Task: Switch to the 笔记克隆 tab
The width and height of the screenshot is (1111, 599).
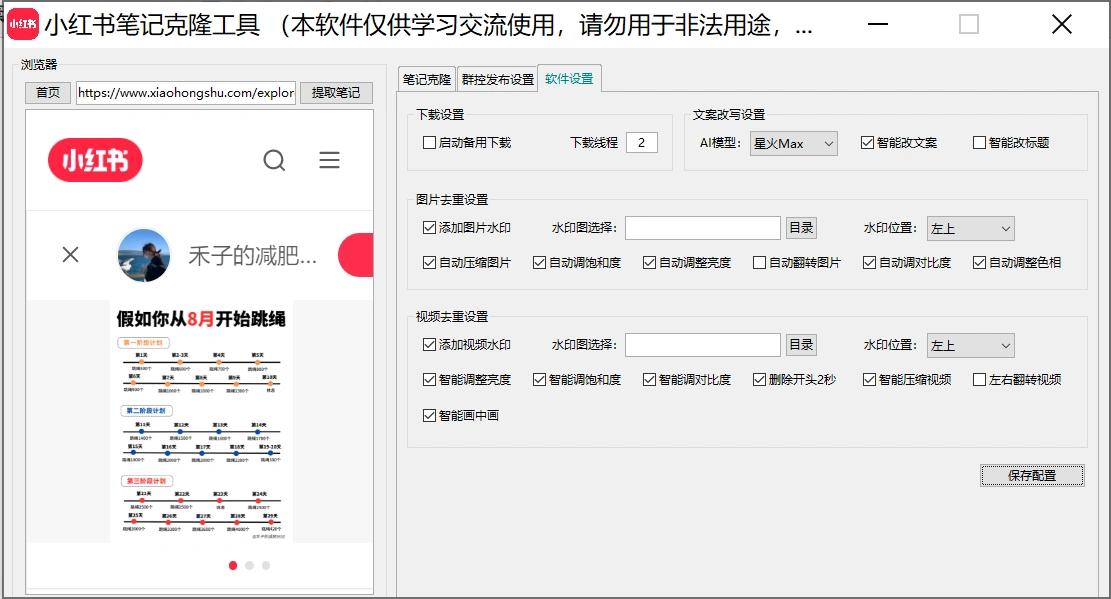Action: click(x=426, y=77)
